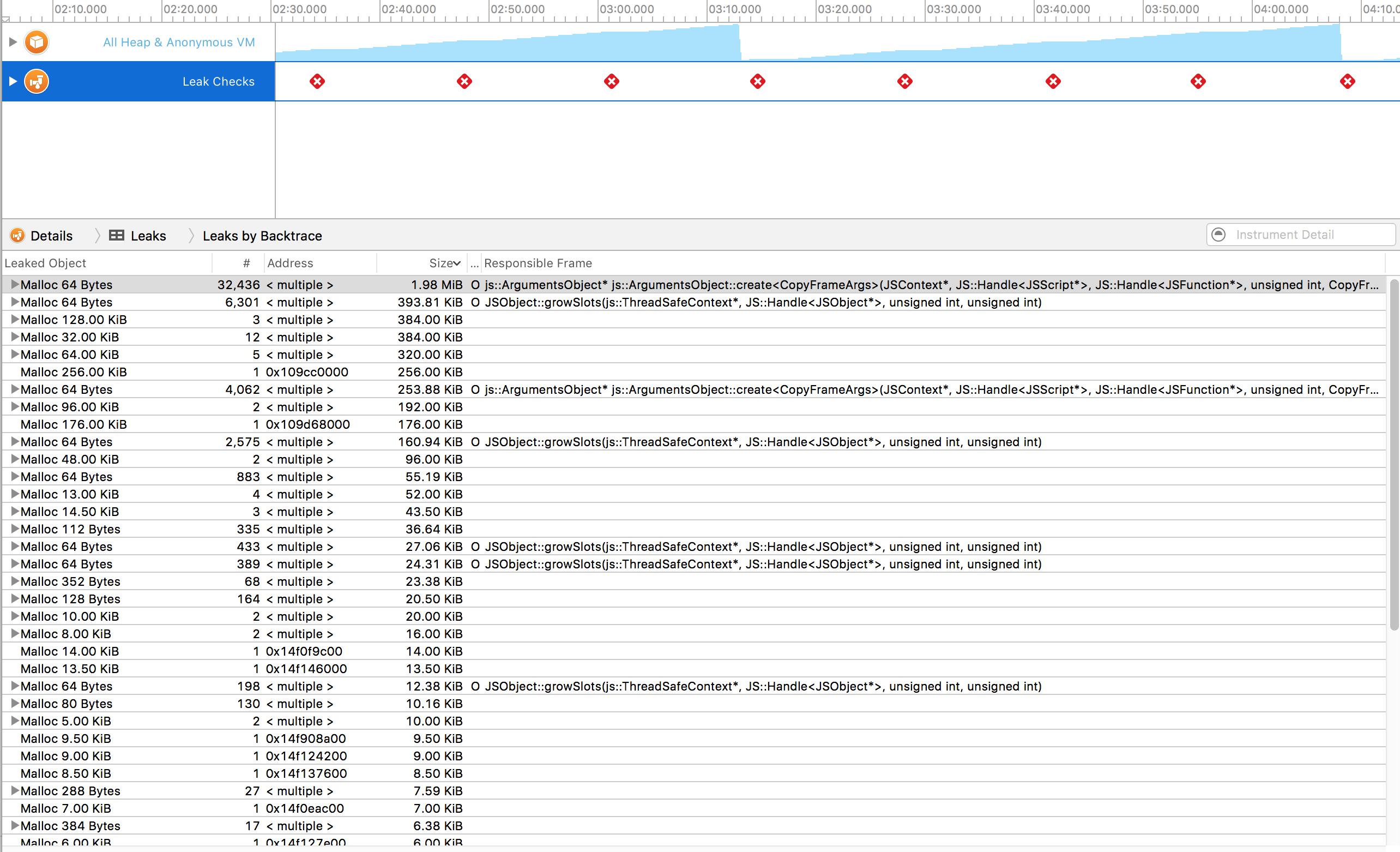Click the All Heap & Anonymous VM instrument icon
This screenshot has height=852, width=1400.
tap(37, 42)
